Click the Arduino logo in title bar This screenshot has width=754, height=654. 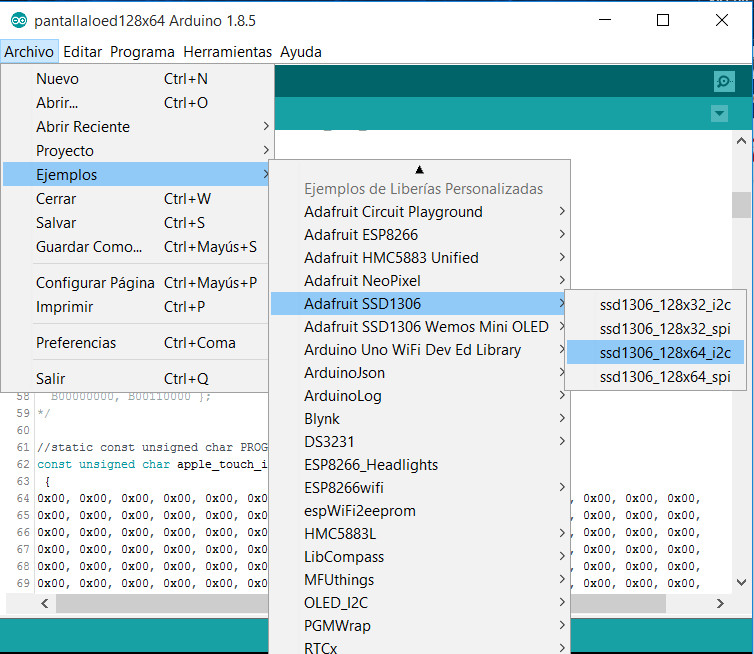(17, 20)
